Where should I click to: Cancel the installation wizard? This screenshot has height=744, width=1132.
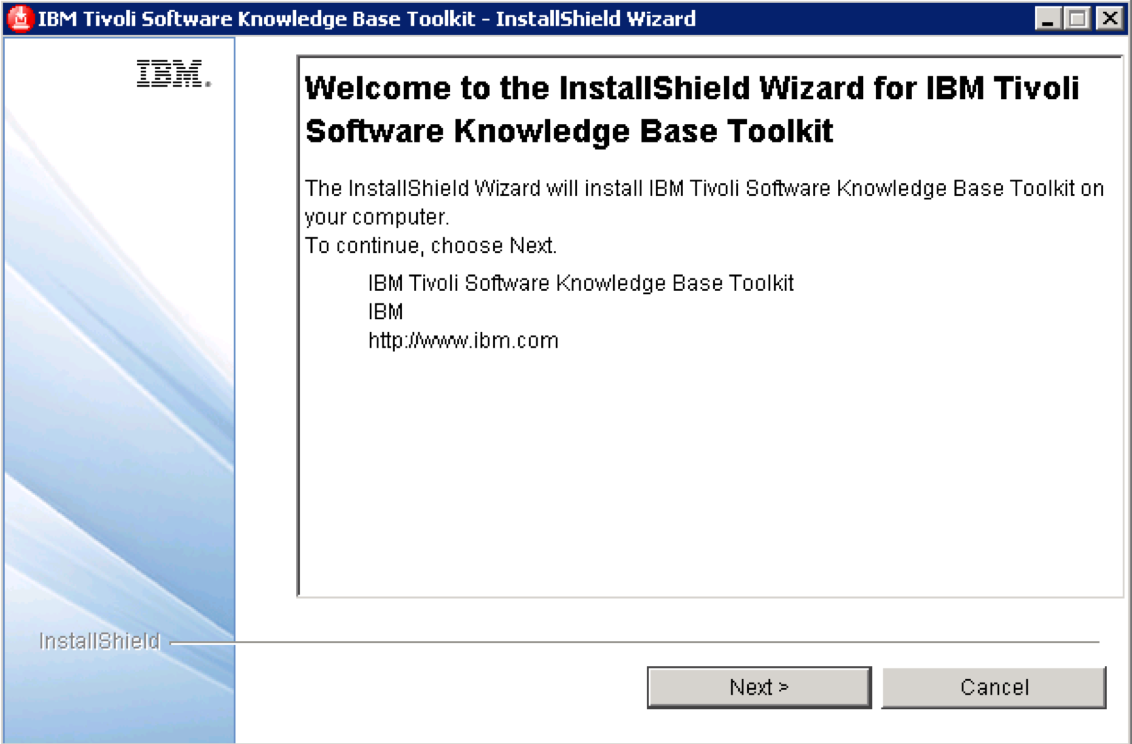pos(993,687)
